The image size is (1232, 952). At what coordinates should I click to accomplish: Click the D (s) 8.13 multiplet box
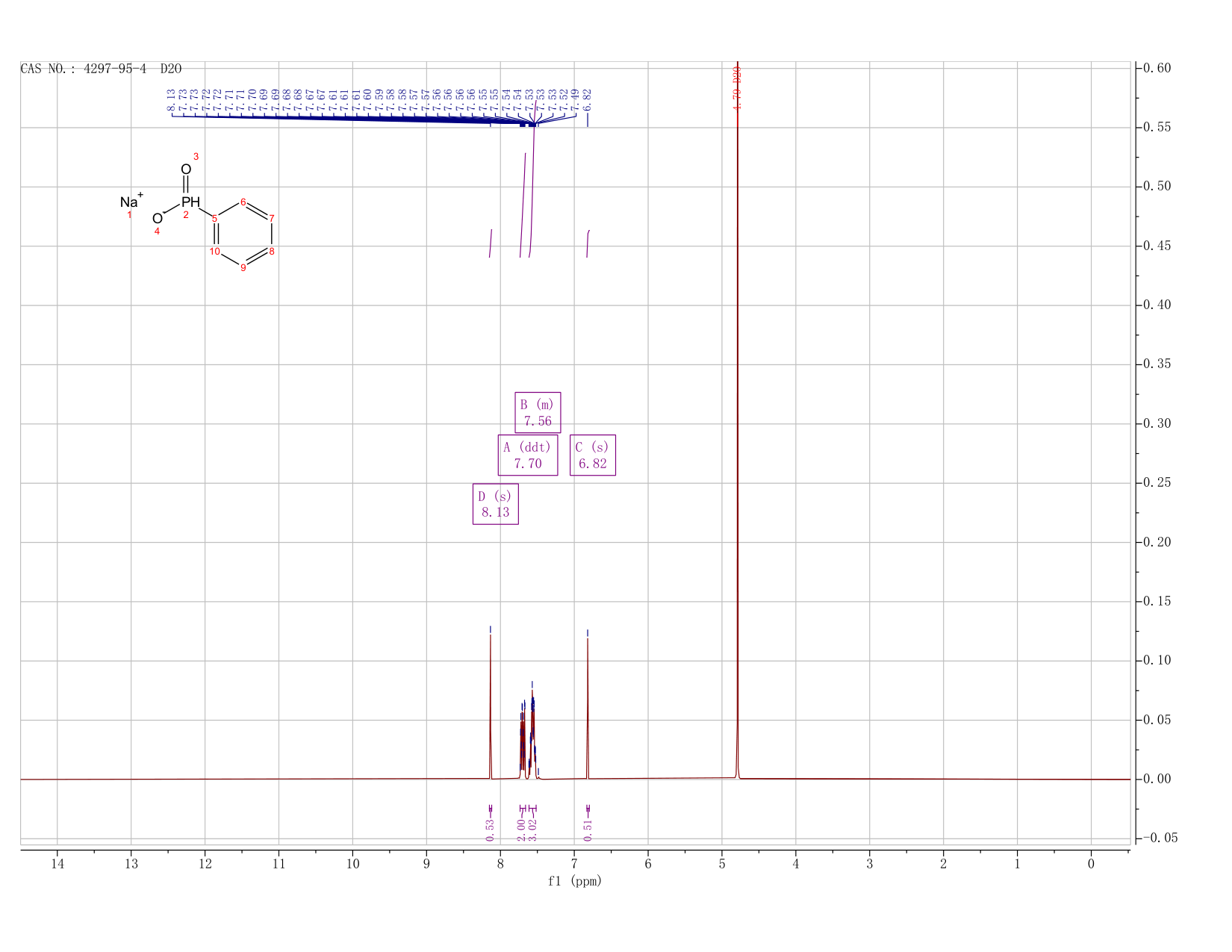(496, 504)
